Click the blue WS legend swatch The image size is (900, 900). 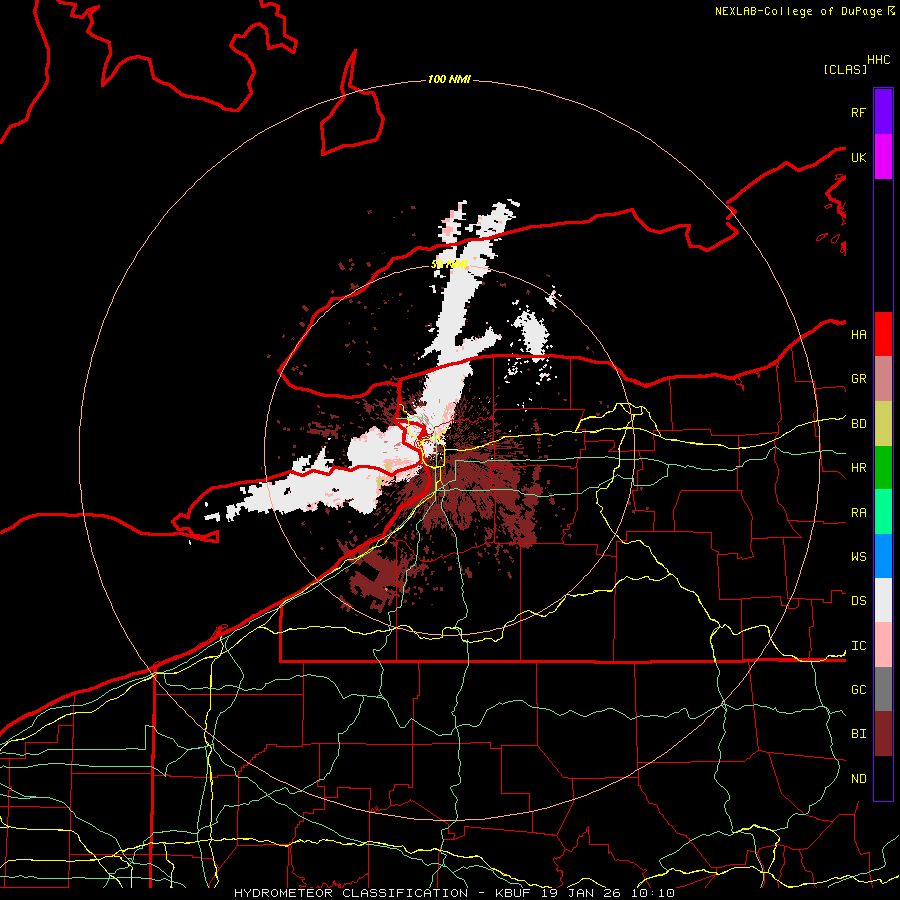click(883, 556)
